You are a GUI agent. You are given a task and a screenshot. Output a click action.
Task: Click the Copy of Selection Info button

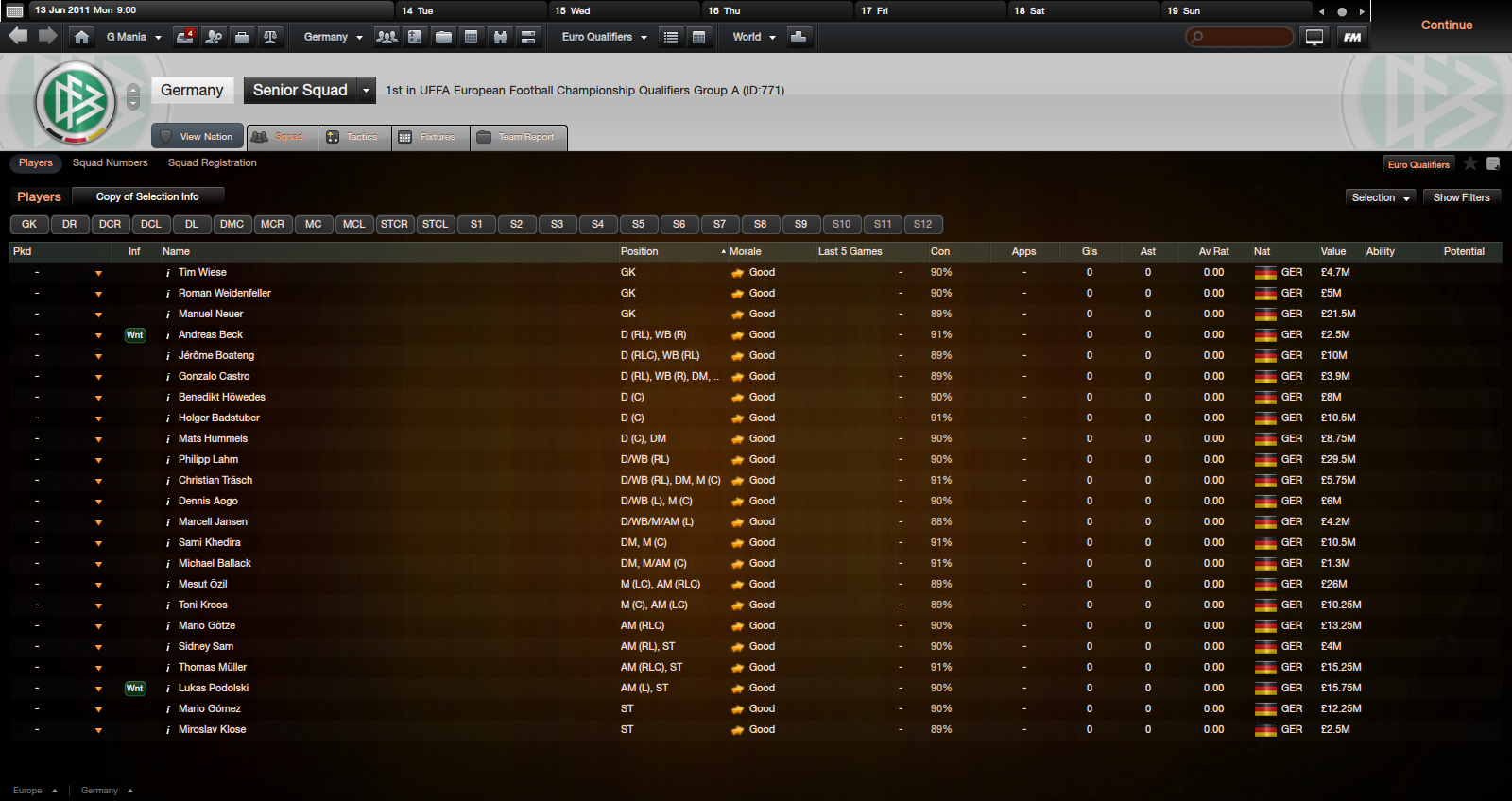(147, 196)
